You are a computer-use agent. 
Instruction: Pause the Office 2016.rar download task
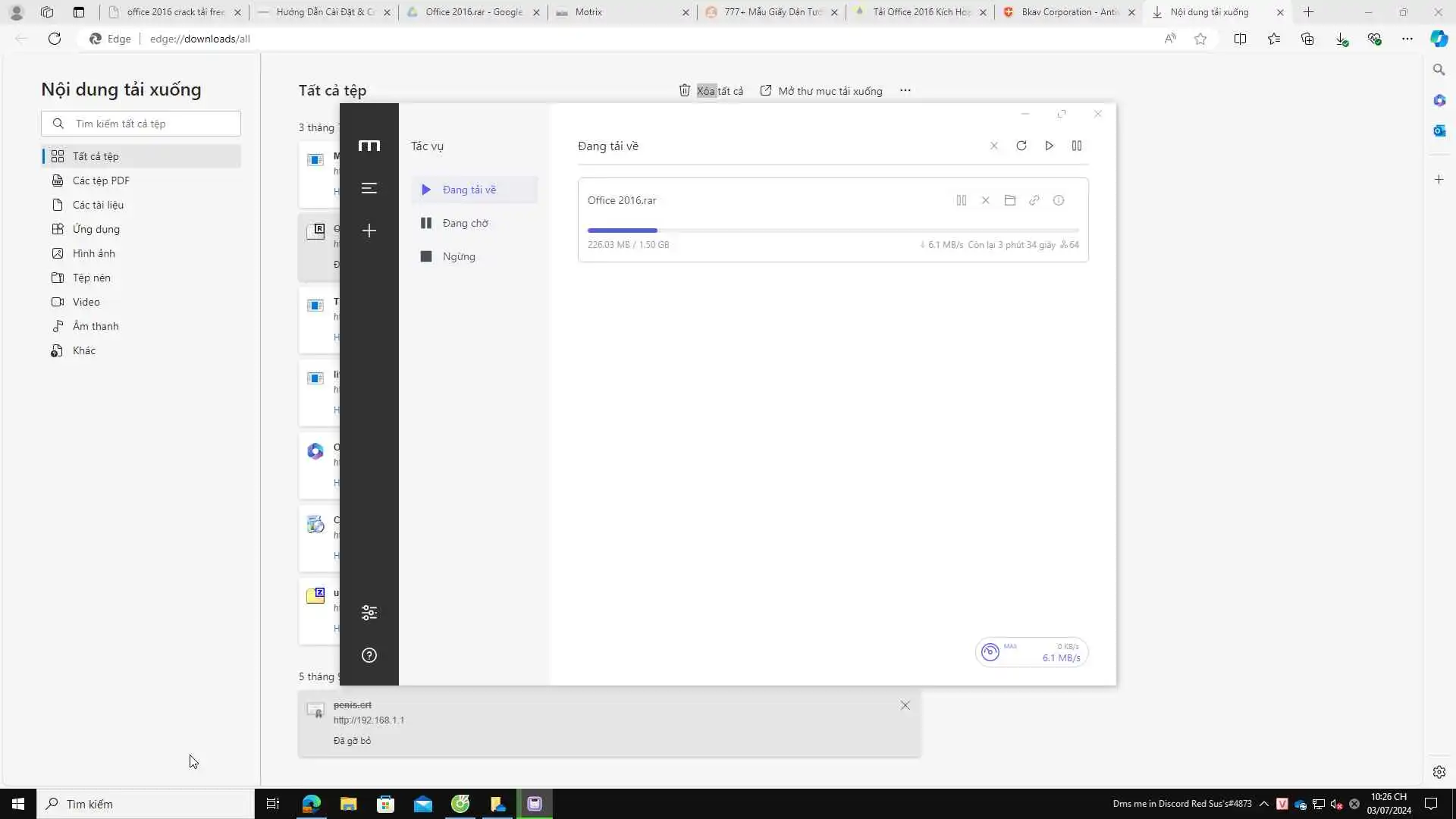(961, 200)
